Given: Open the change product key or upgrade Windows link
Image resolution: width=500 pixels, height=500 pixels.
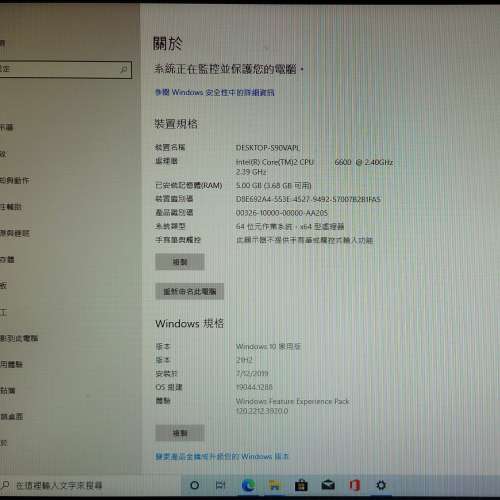Looking at the screenshot, I should click(222, 456).
